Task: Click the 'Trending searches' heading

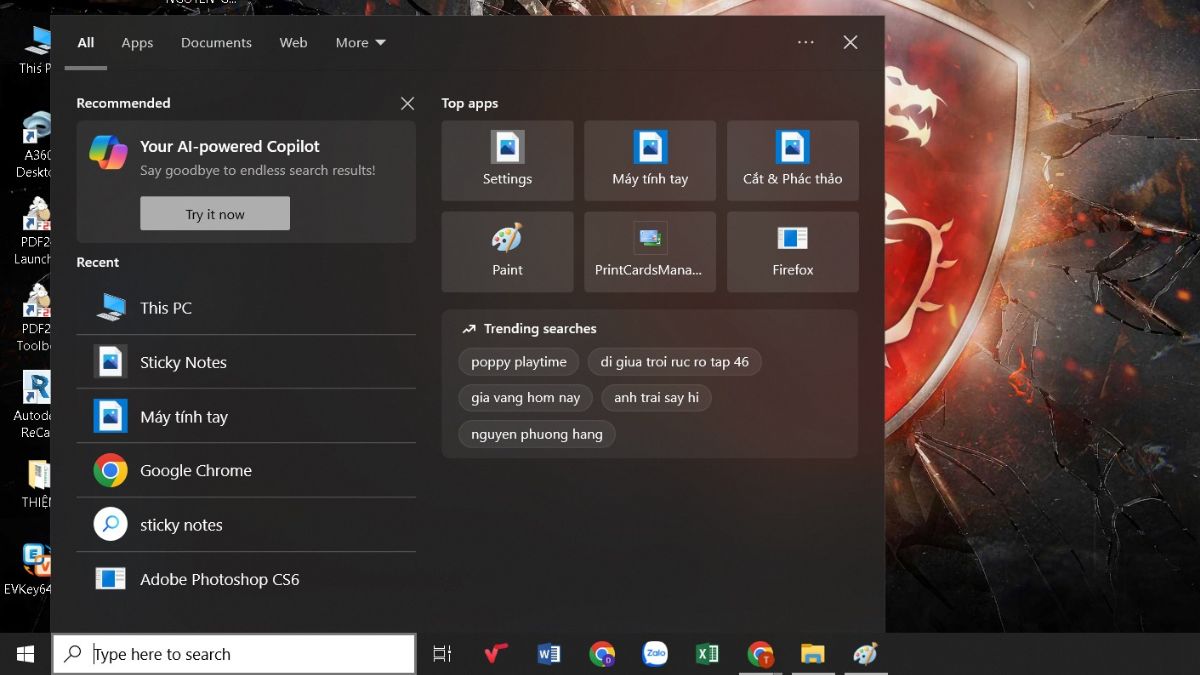Action: click(540, 329)
